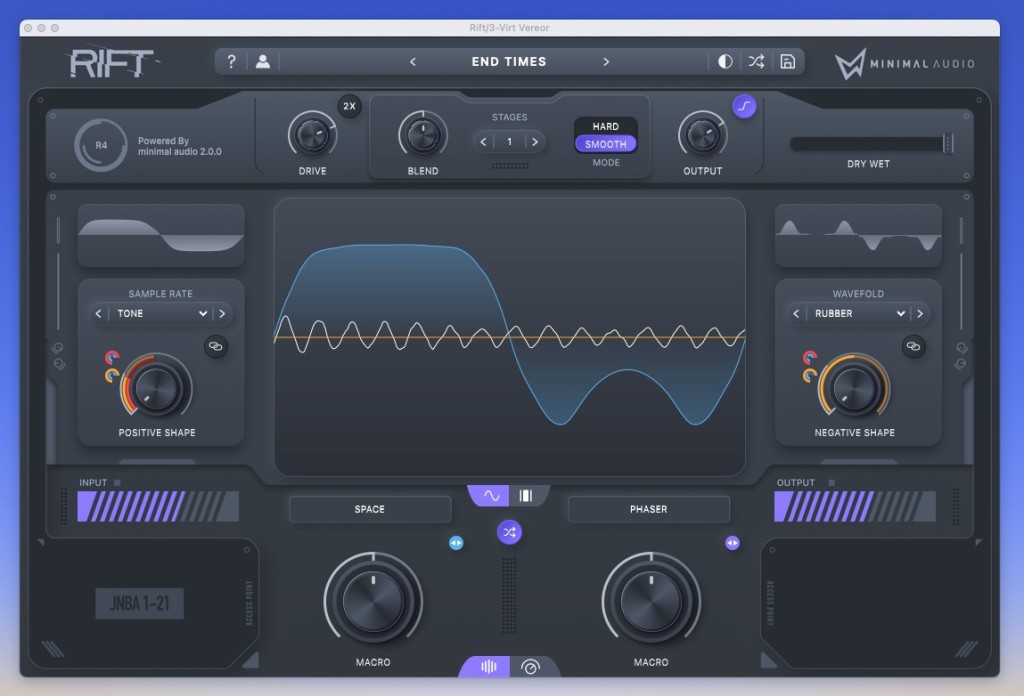Select the HARD mode option
Screen dimensions: 1024x696
pyautogui.click(x=605, y=126)
